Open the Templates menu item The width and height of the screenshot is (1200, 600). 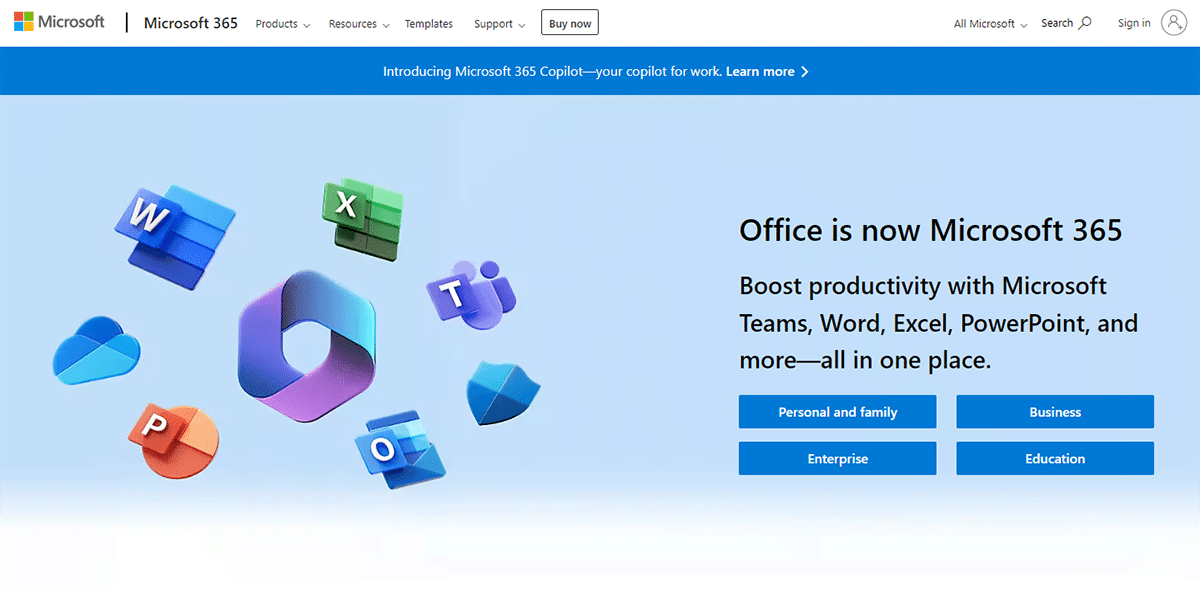(x=428, y=24)
